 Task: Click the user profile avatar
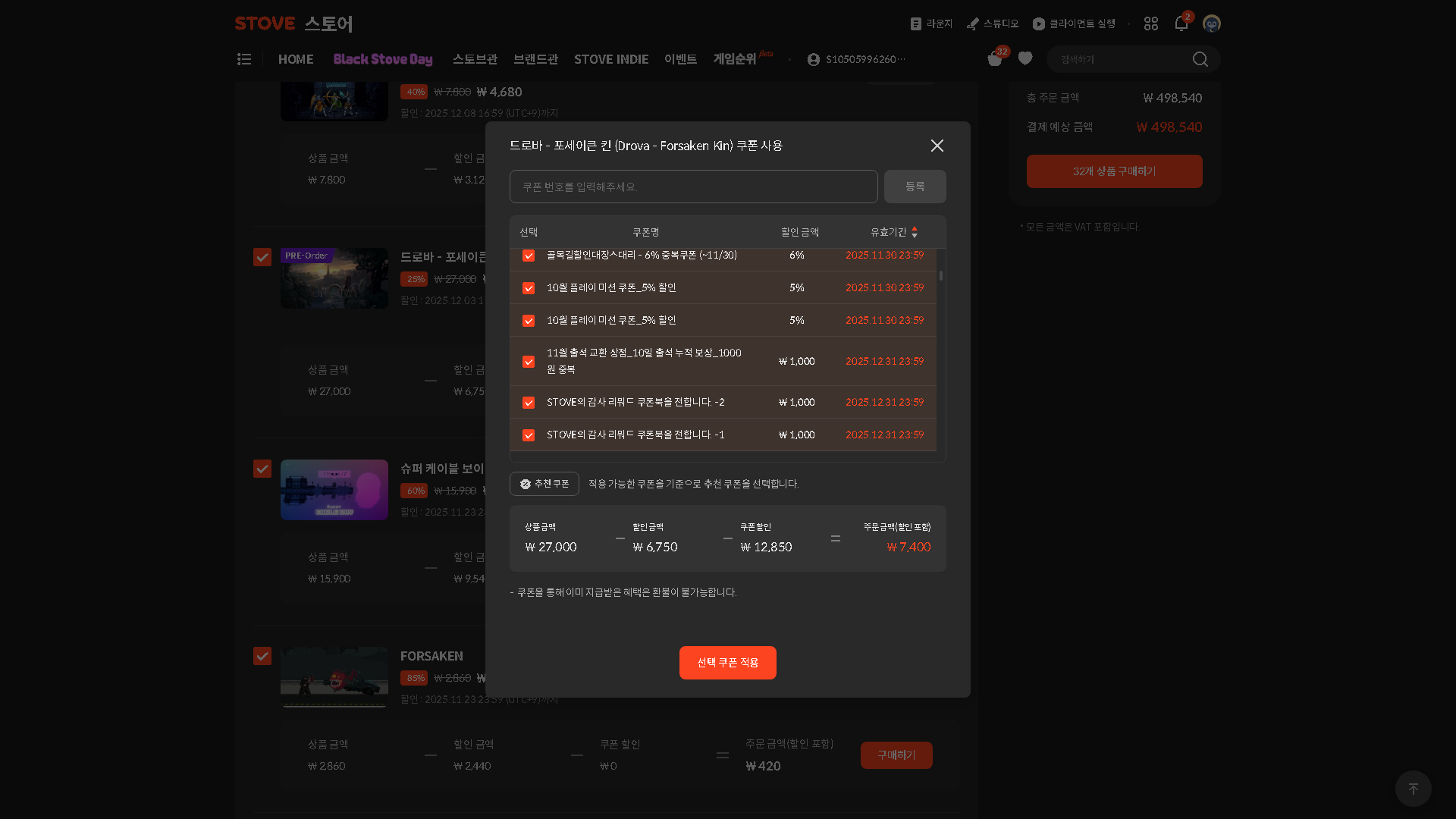(1211, 24)
